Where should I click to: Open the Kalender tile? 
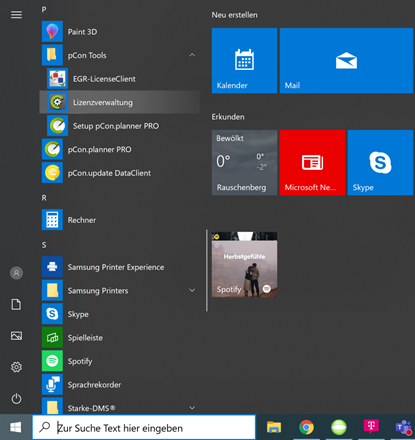click(x=244, y=61)
